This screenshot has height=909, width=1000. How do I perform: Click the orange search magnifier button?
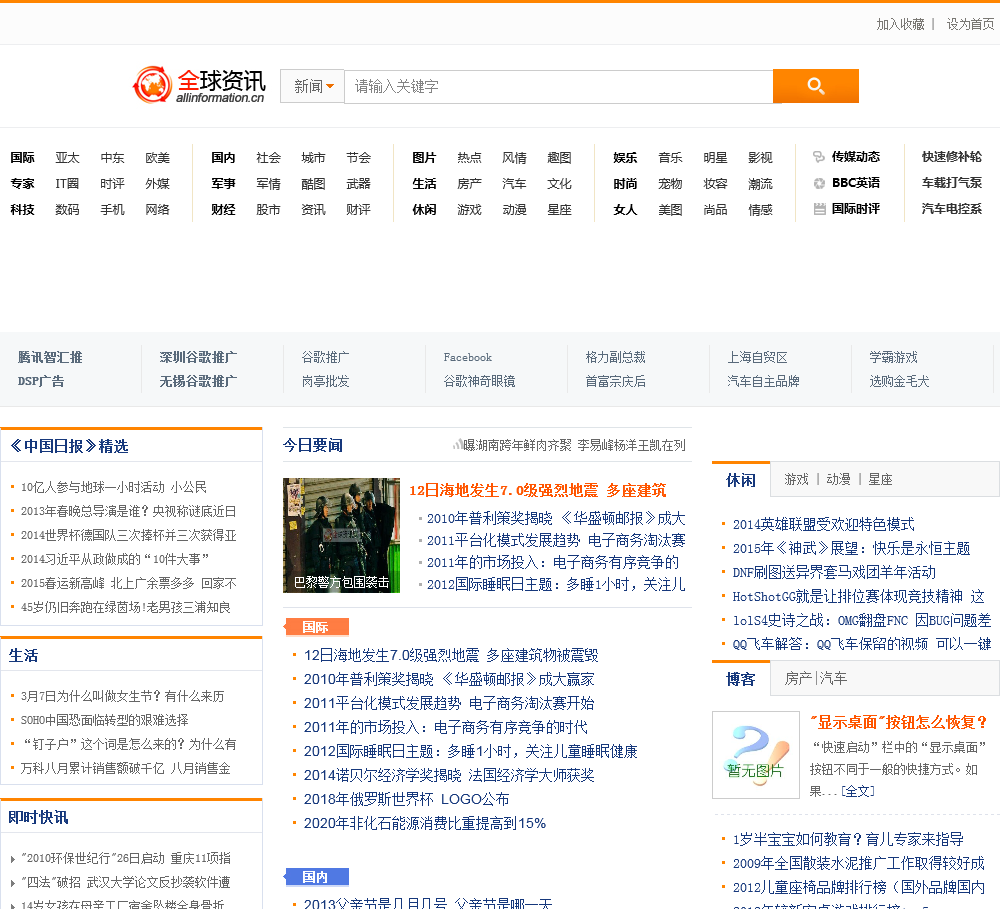tap(816, 86)
